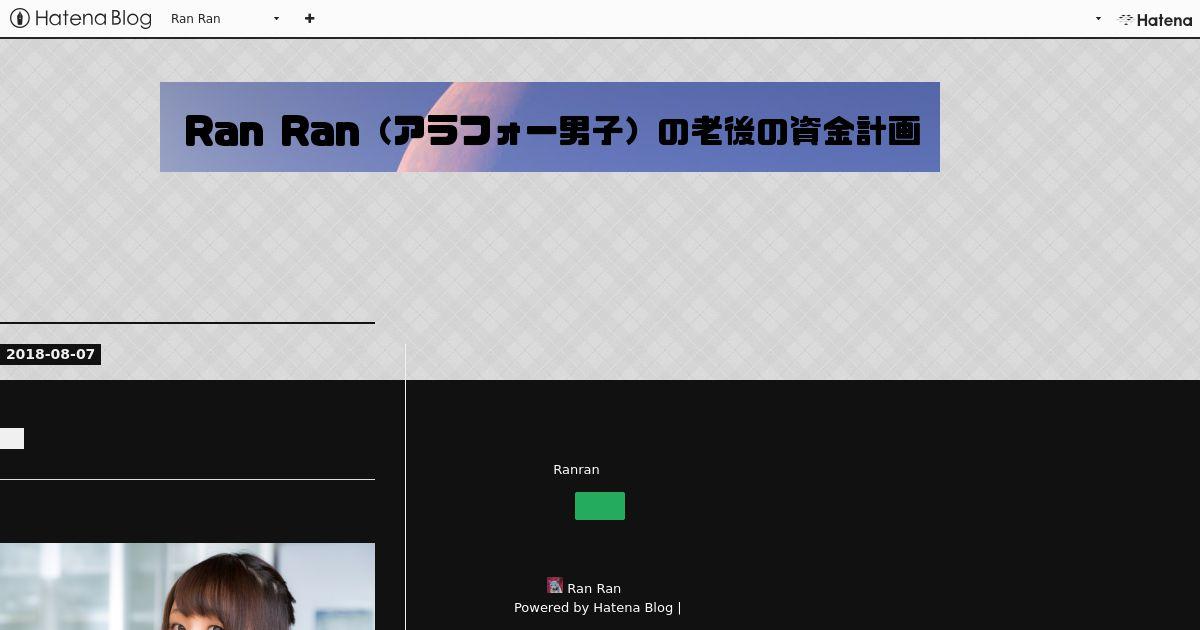Click the green subscribe button

point(600,506)
